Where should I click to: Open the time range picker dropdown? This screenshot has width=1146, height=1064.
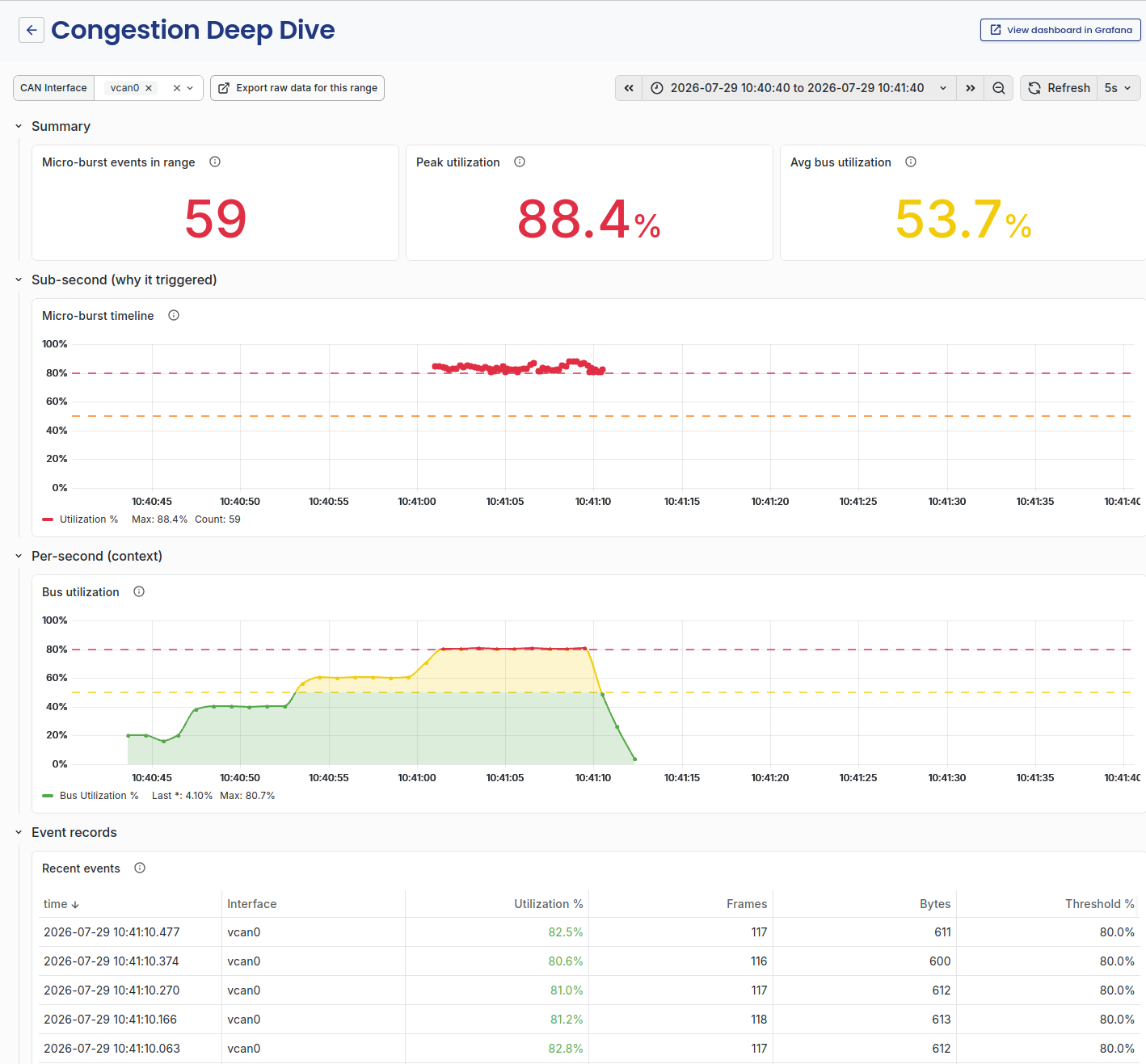798,88
